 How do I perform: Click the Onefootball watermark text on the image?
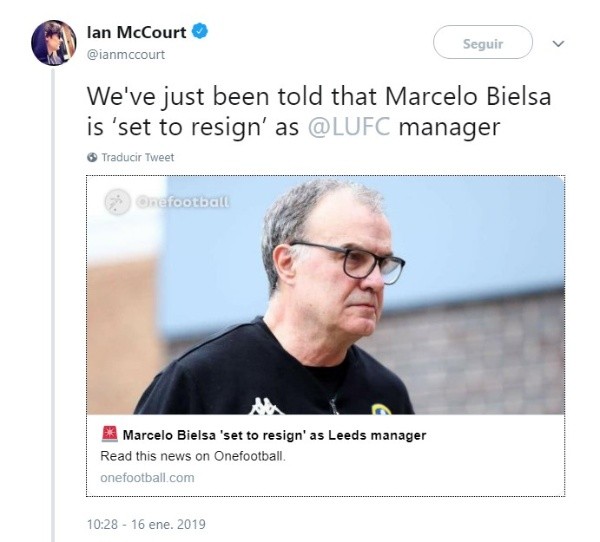[x=183, y=202]
